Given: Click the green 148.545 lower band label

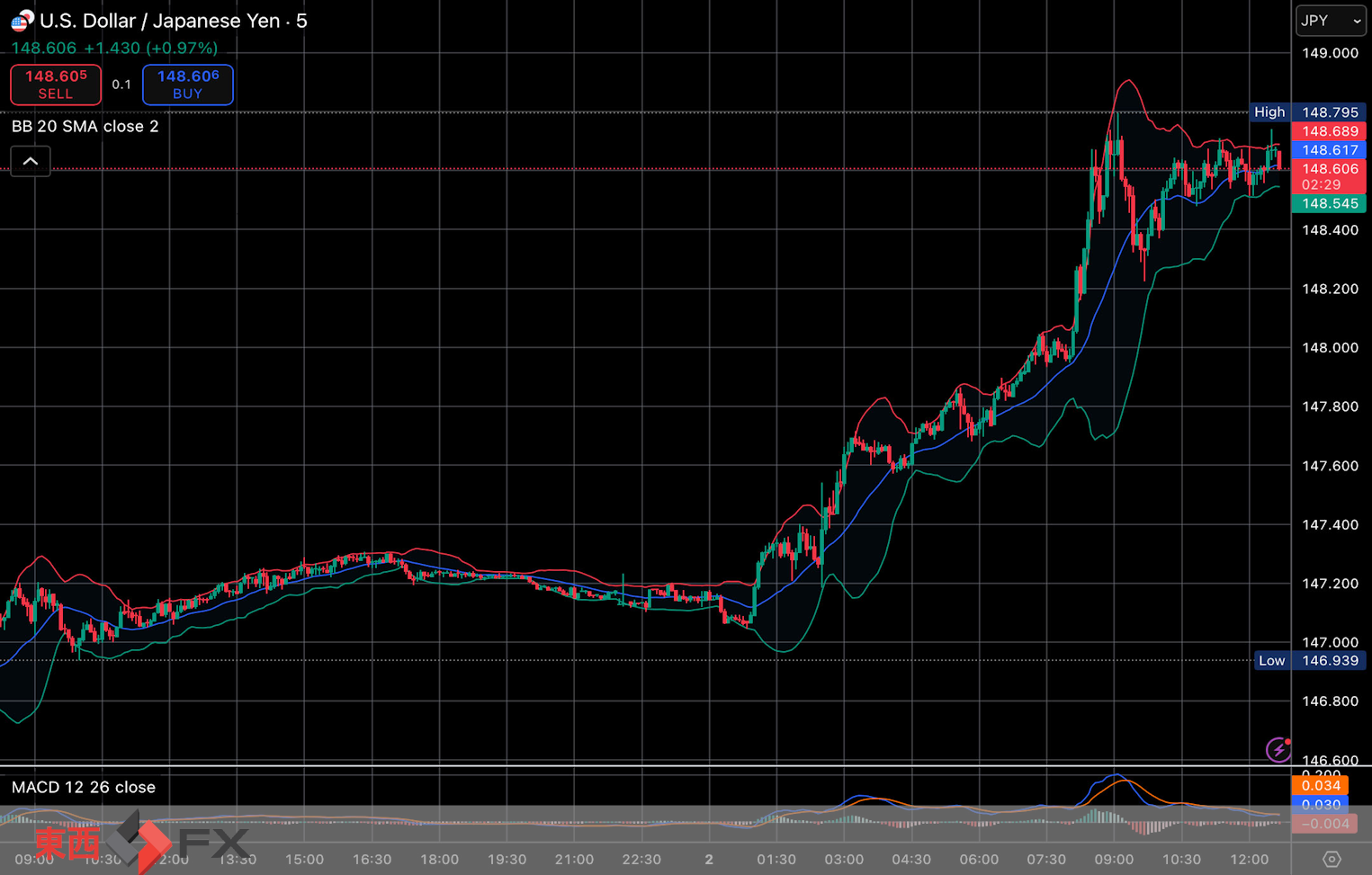Looking at the screenshot, I should (1329, 203).
